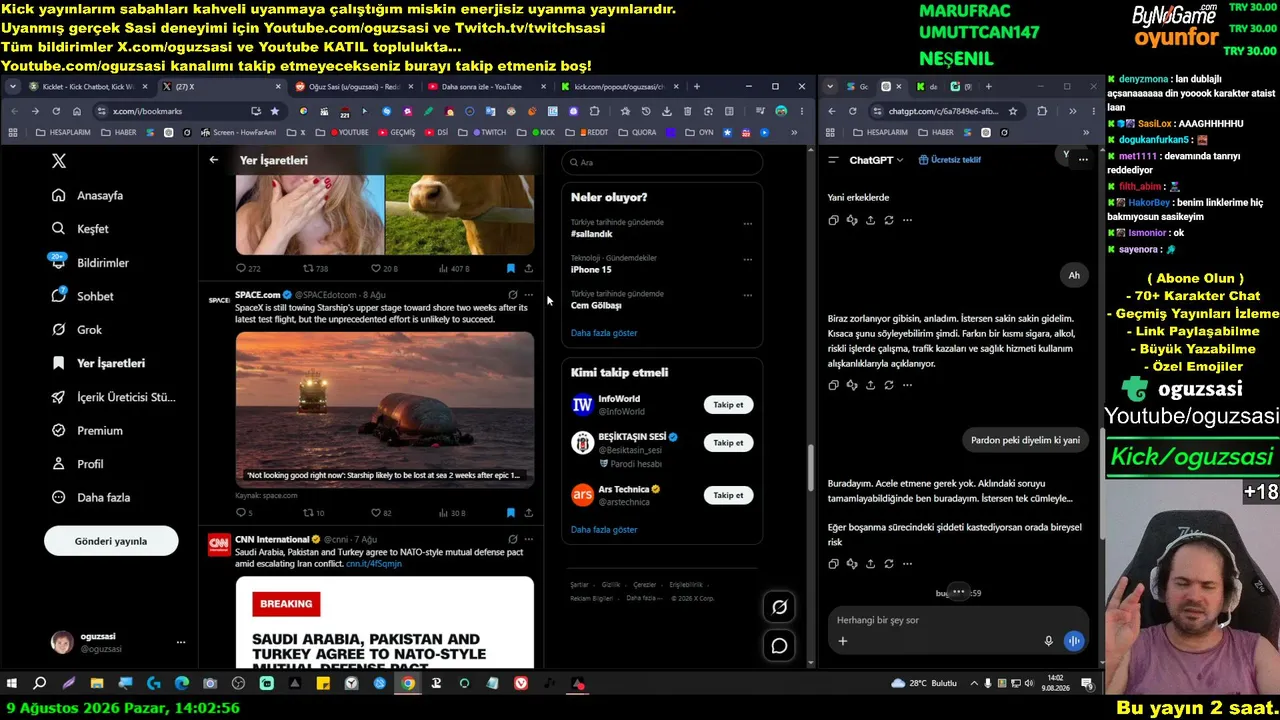This screenshot has width=1280, height=720.
Task: Open options for #sallandık trend
Action: 747,223
